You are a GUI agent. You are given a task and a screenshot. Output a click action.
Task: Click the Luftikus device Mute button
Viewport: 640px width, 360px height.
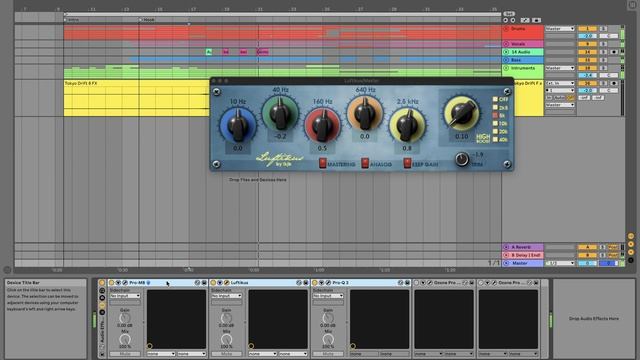(227, 354)
